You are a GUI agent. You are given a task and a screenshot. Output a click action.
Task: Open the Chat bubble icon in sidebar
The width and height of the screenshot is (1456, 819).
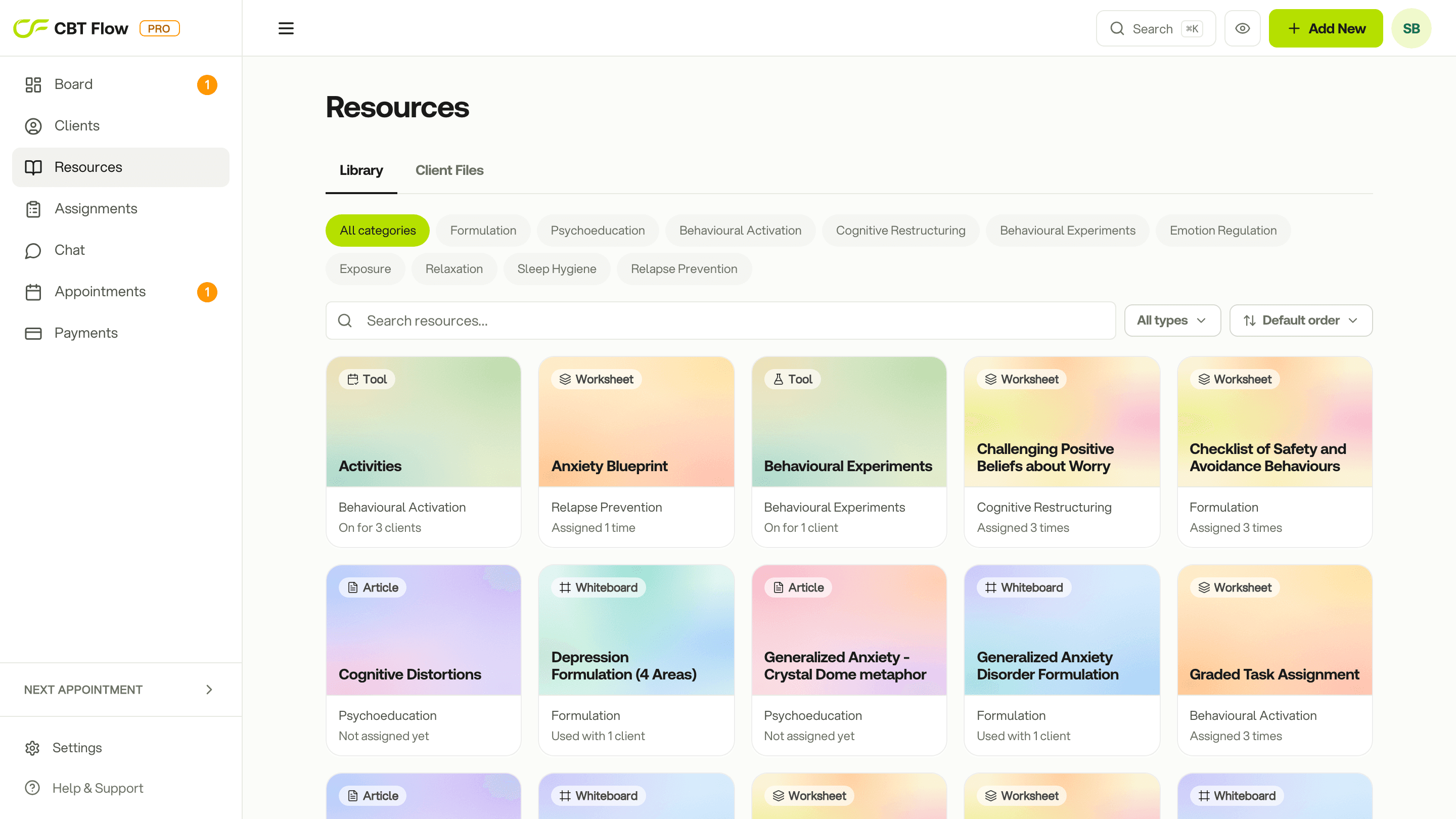(33, 250)
